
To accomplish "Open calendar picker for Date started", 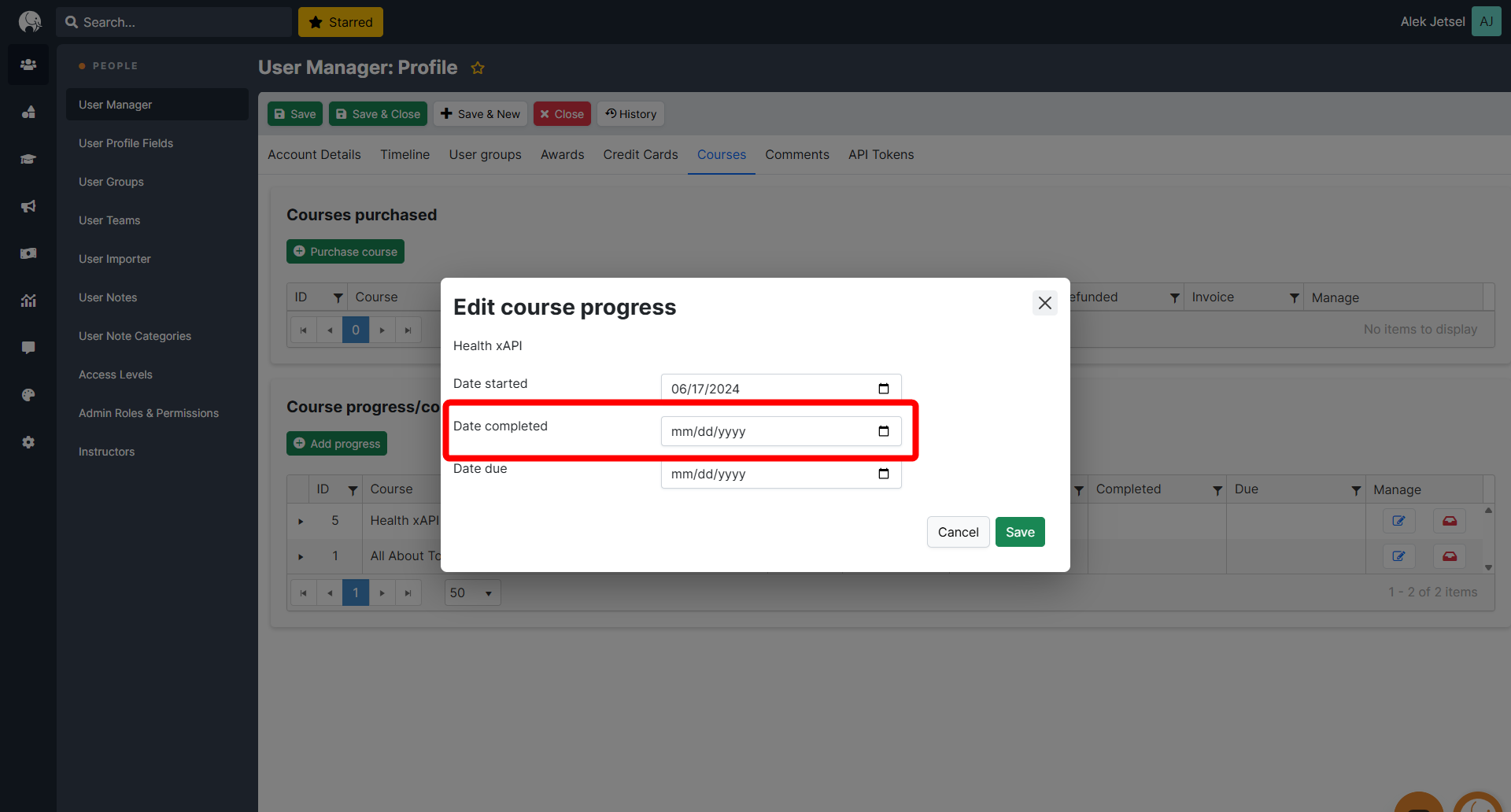I will (883, 389).
